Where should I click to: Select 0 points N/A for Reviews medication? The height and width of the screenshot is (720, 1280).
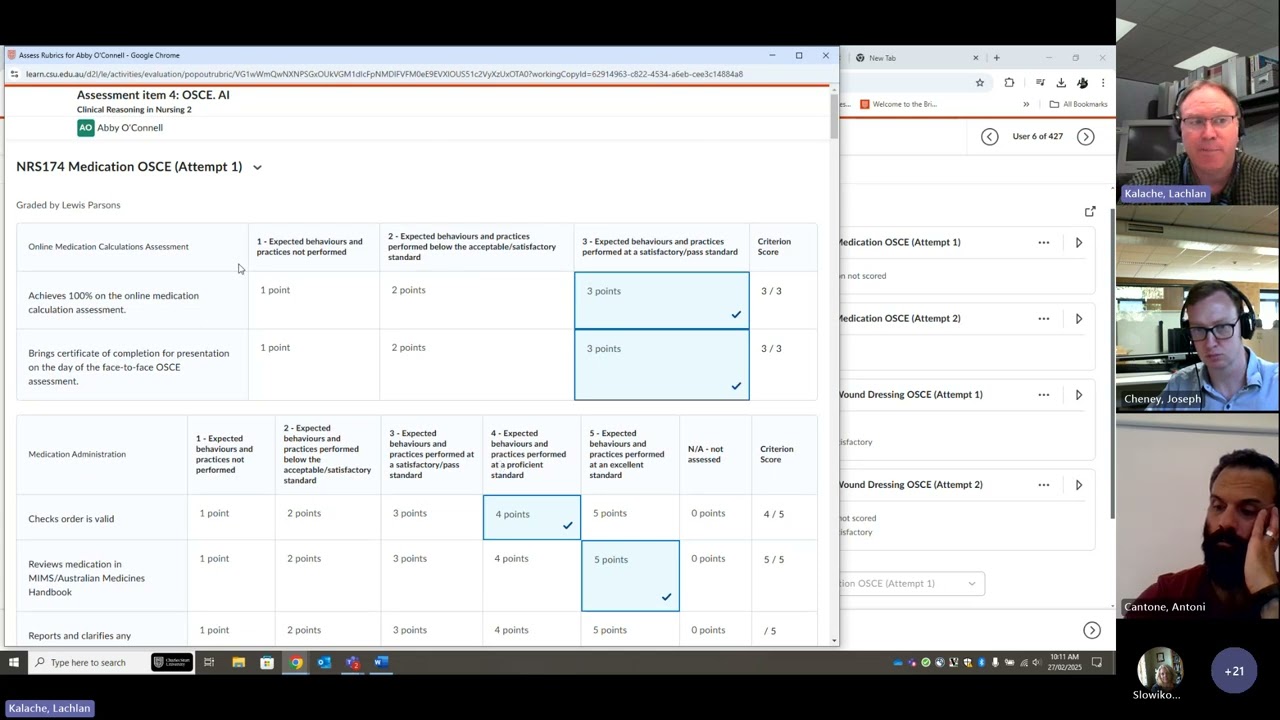point(715,576)
